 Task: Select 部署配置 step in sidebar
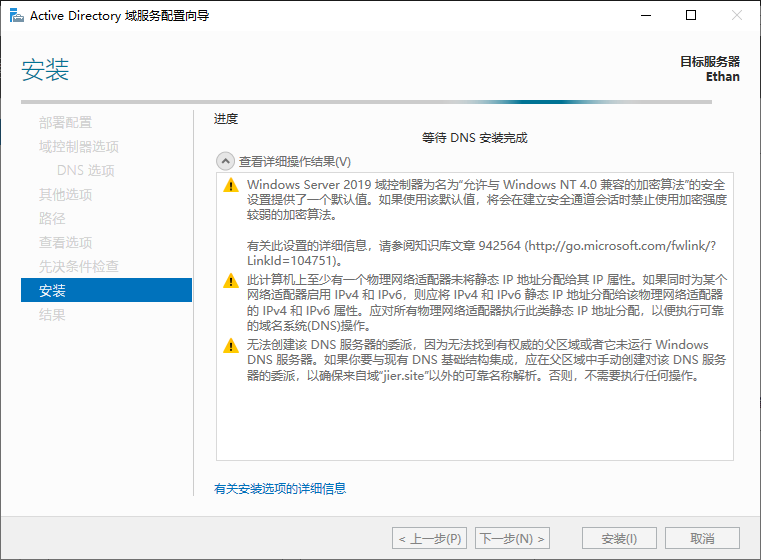(66, 122)
